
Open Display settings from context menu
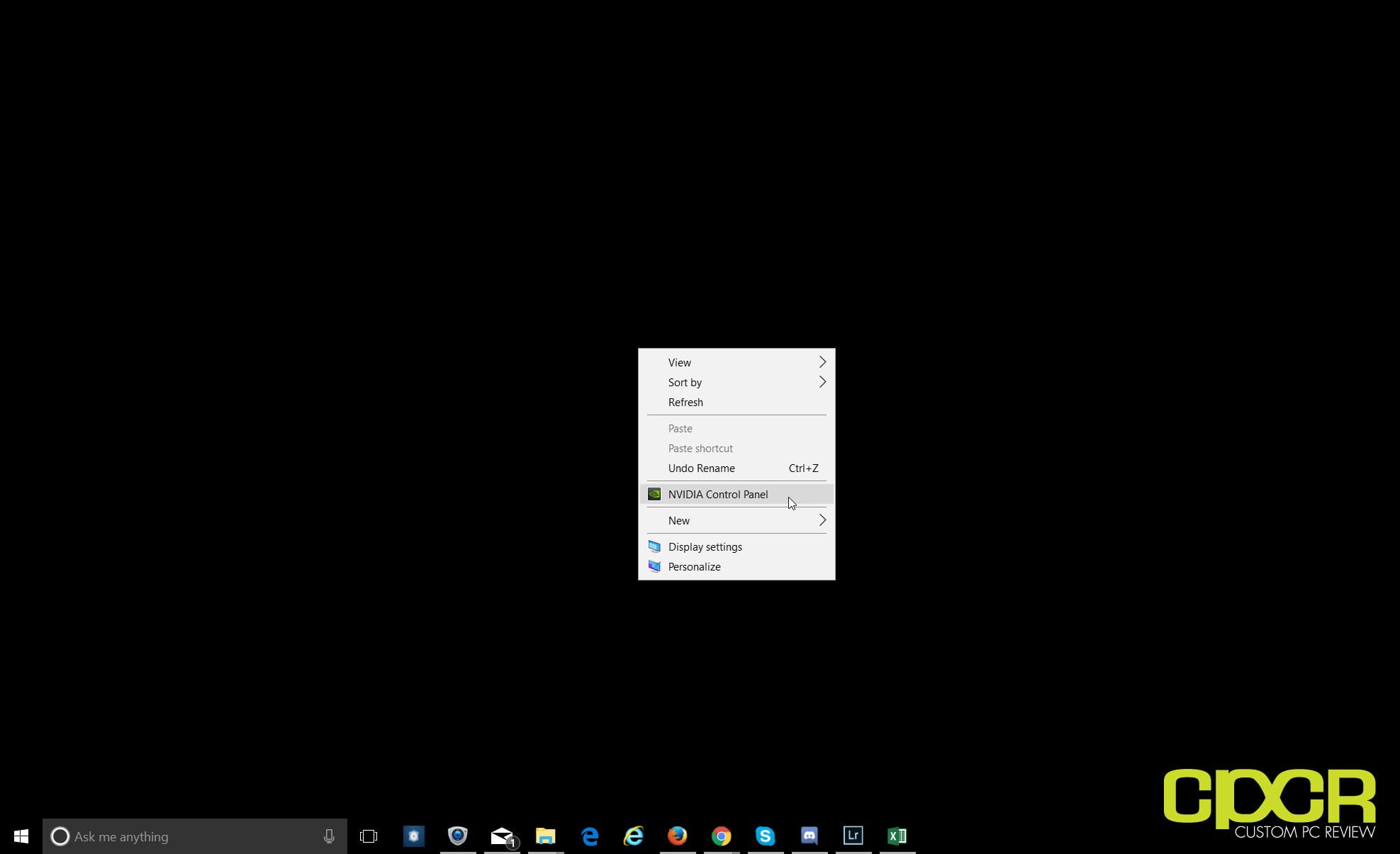tap(737, 546)
